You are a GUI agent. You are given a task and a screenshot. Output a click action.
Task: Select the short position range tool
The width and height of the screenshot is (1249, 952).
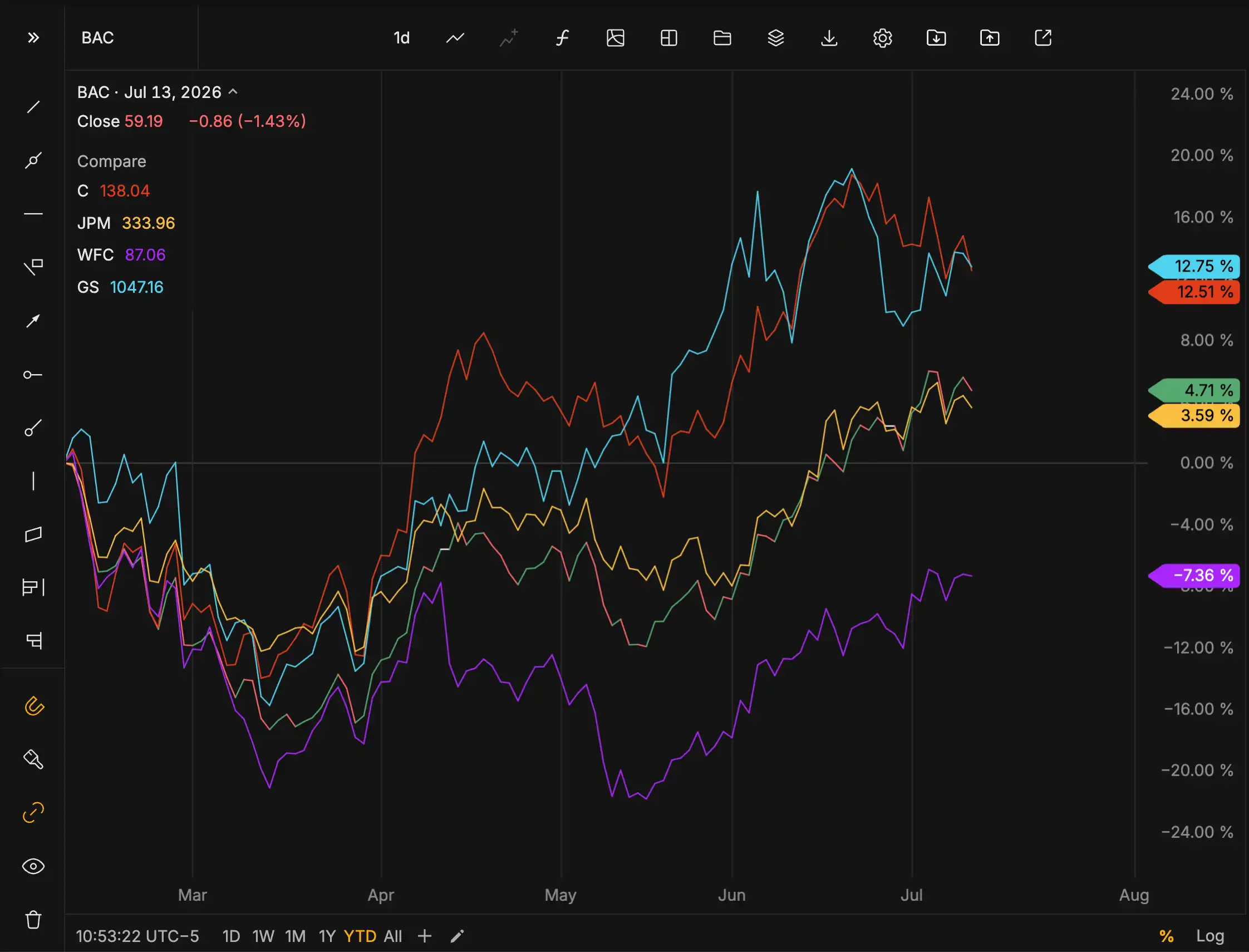pos(33,640)
